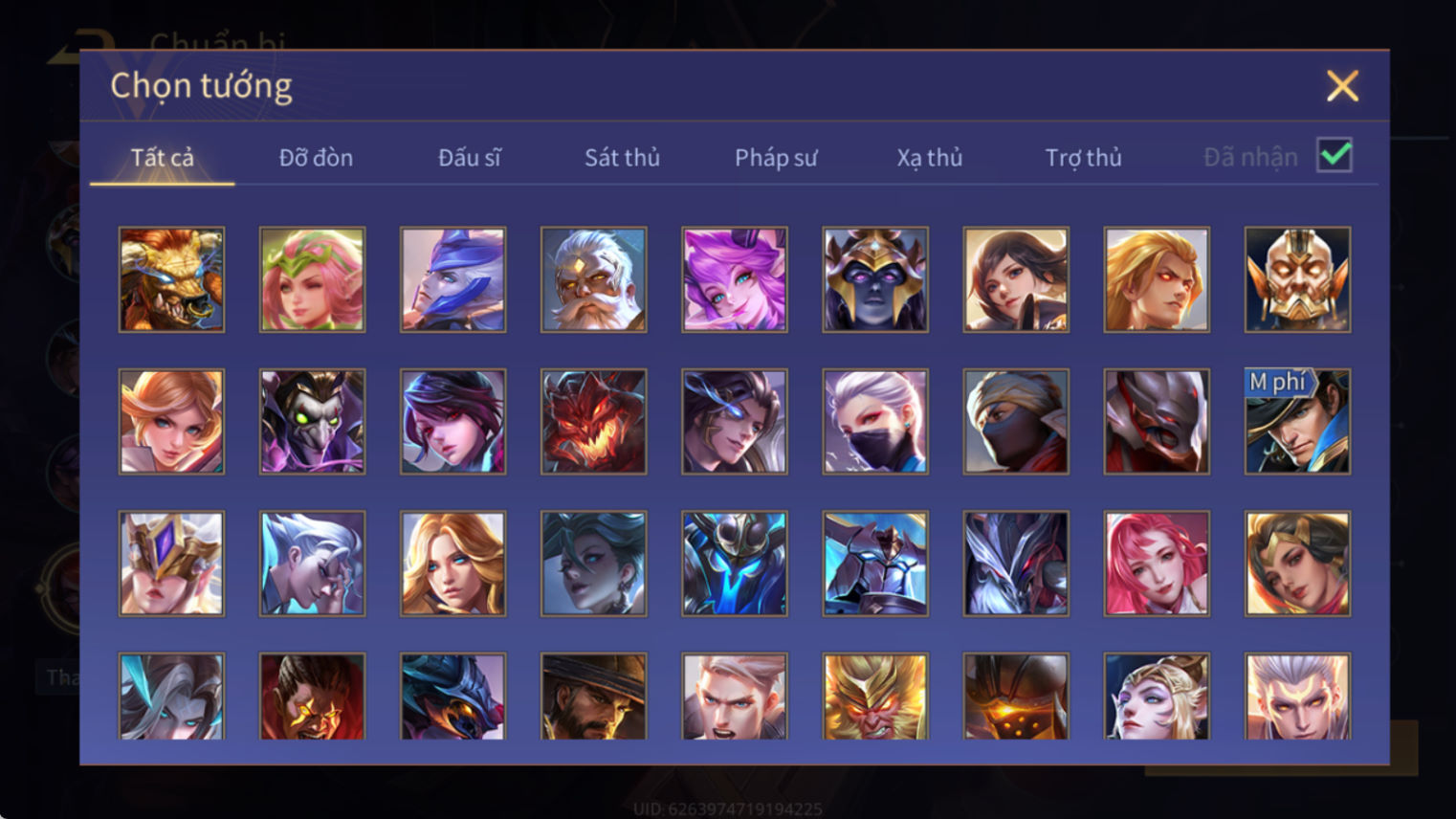Toggle the Đã nhận checkbox
Viewport: 1456px width, 819px height.
pos(1335,155)
